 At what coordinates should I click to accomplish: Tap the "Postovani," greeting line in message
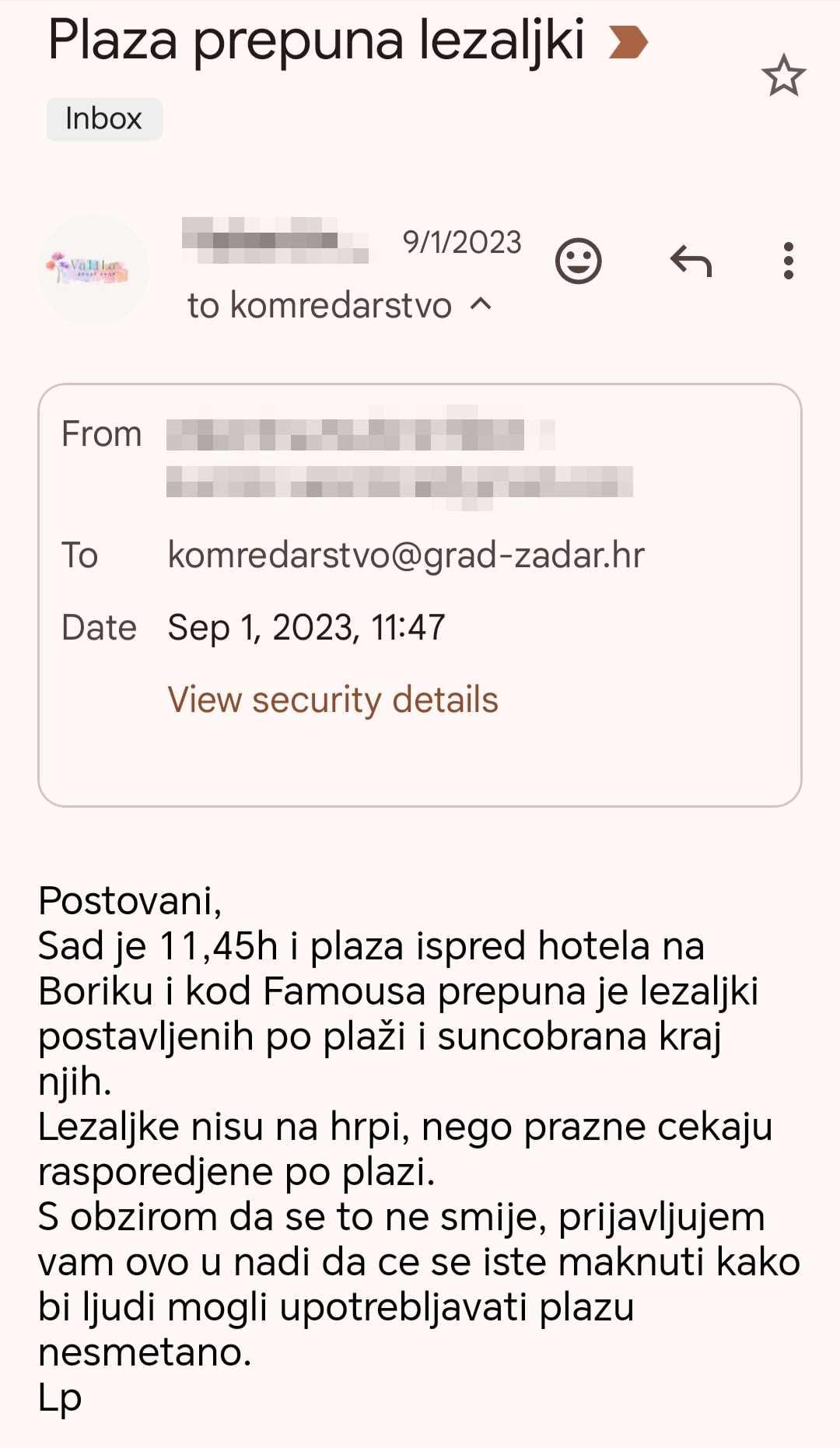[x=130, y=901]
